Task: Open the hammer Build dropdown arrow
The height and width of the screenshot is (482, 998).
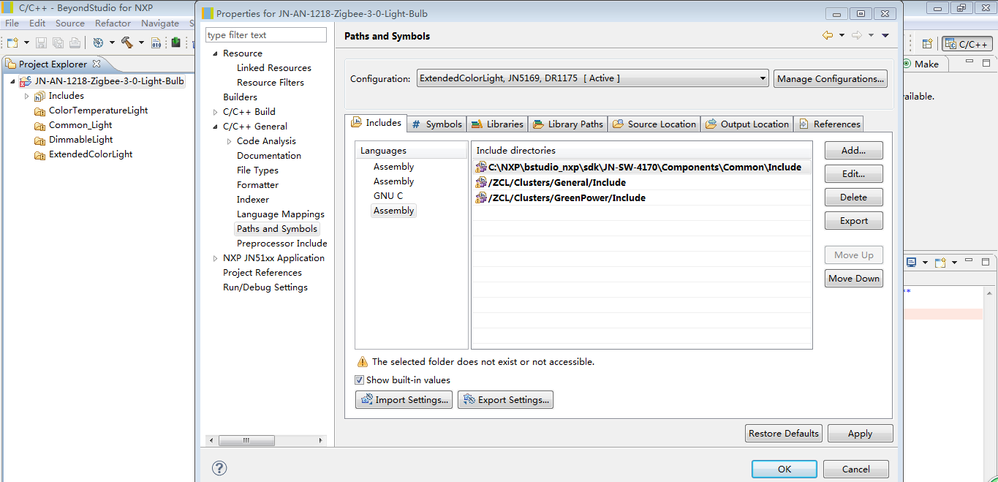Action: point(141,43)
